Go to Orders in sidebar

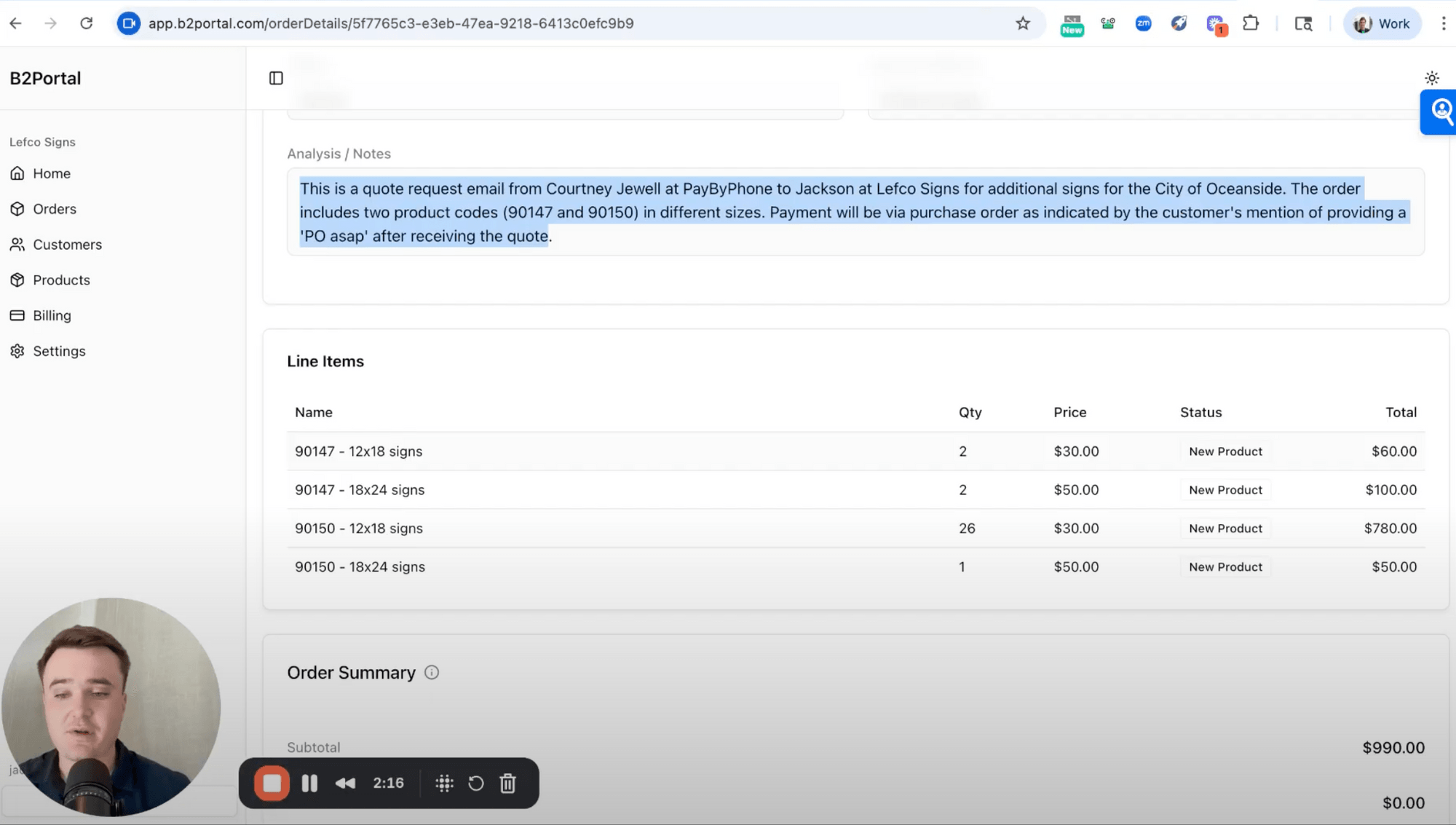[x=54, y=209]
